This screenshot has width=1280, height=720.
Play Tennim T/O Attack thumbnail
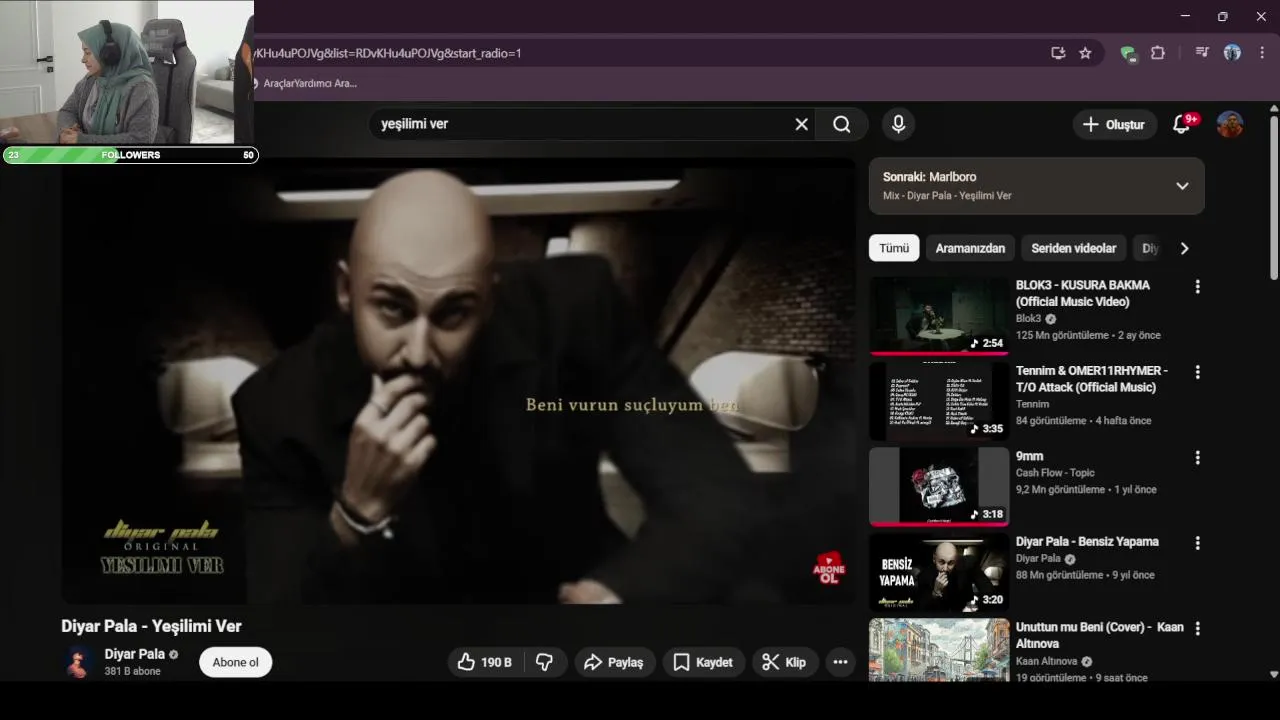(x=939, y=401)
